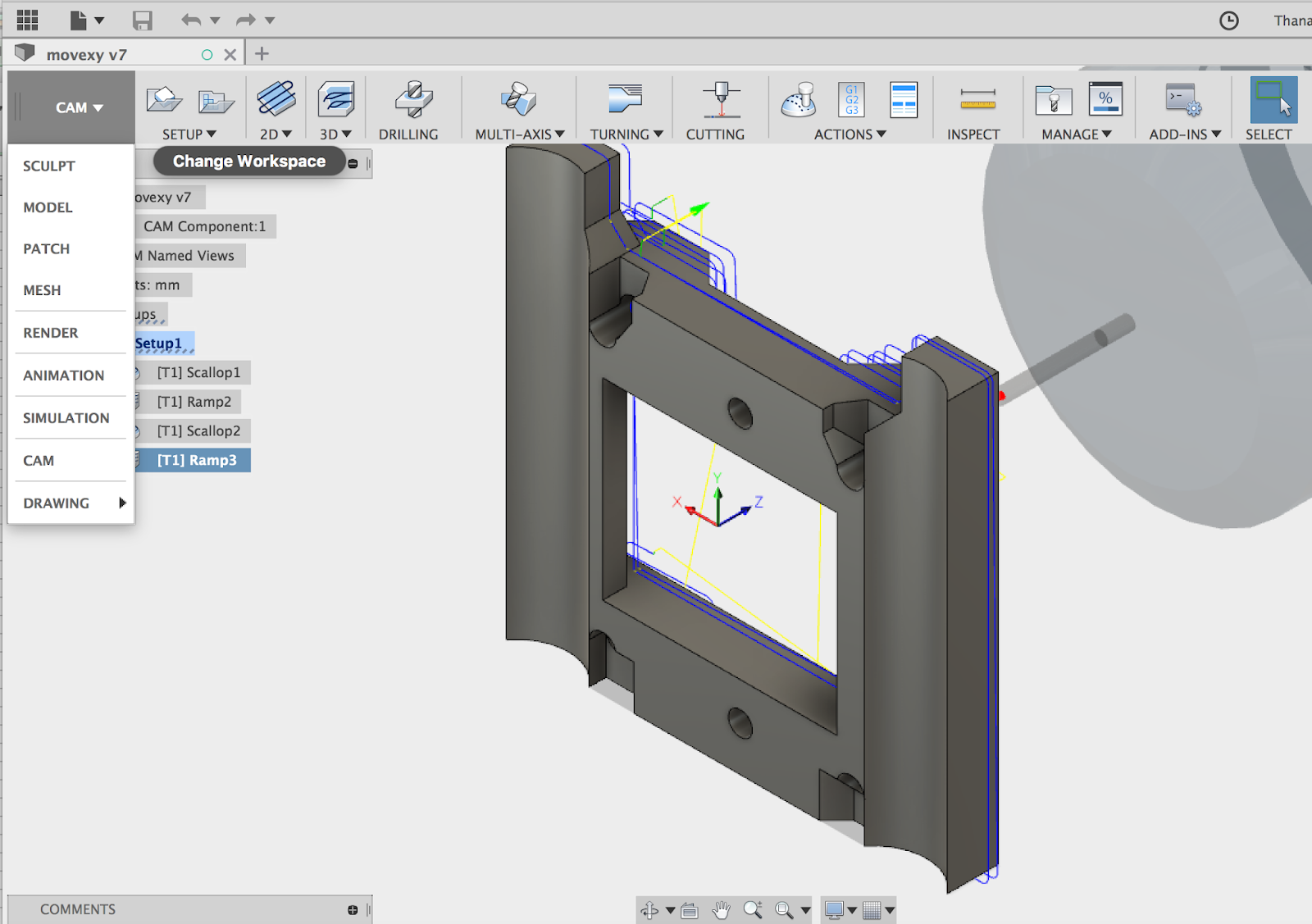Open a new document tab with plus button
This screenshot has height=924, width=1312.
262,52
